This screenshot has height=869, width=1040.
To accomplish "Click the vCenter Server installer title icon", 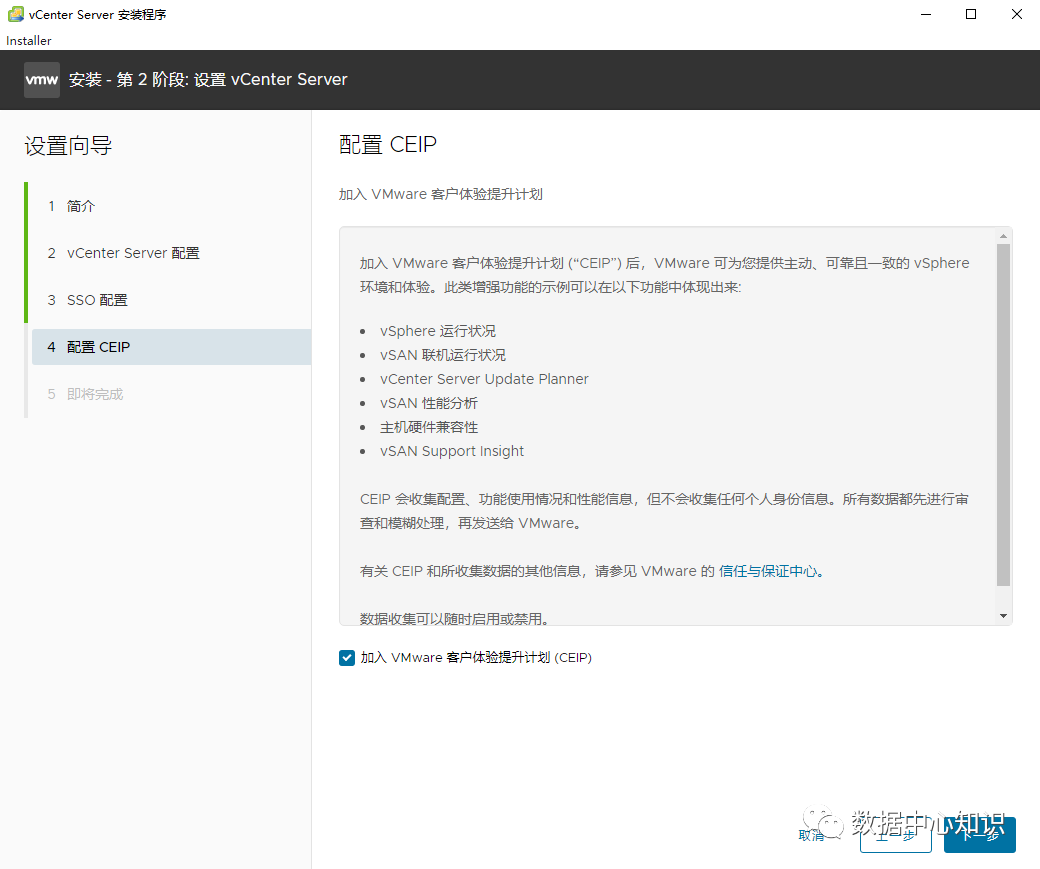I will pos(16,14).
